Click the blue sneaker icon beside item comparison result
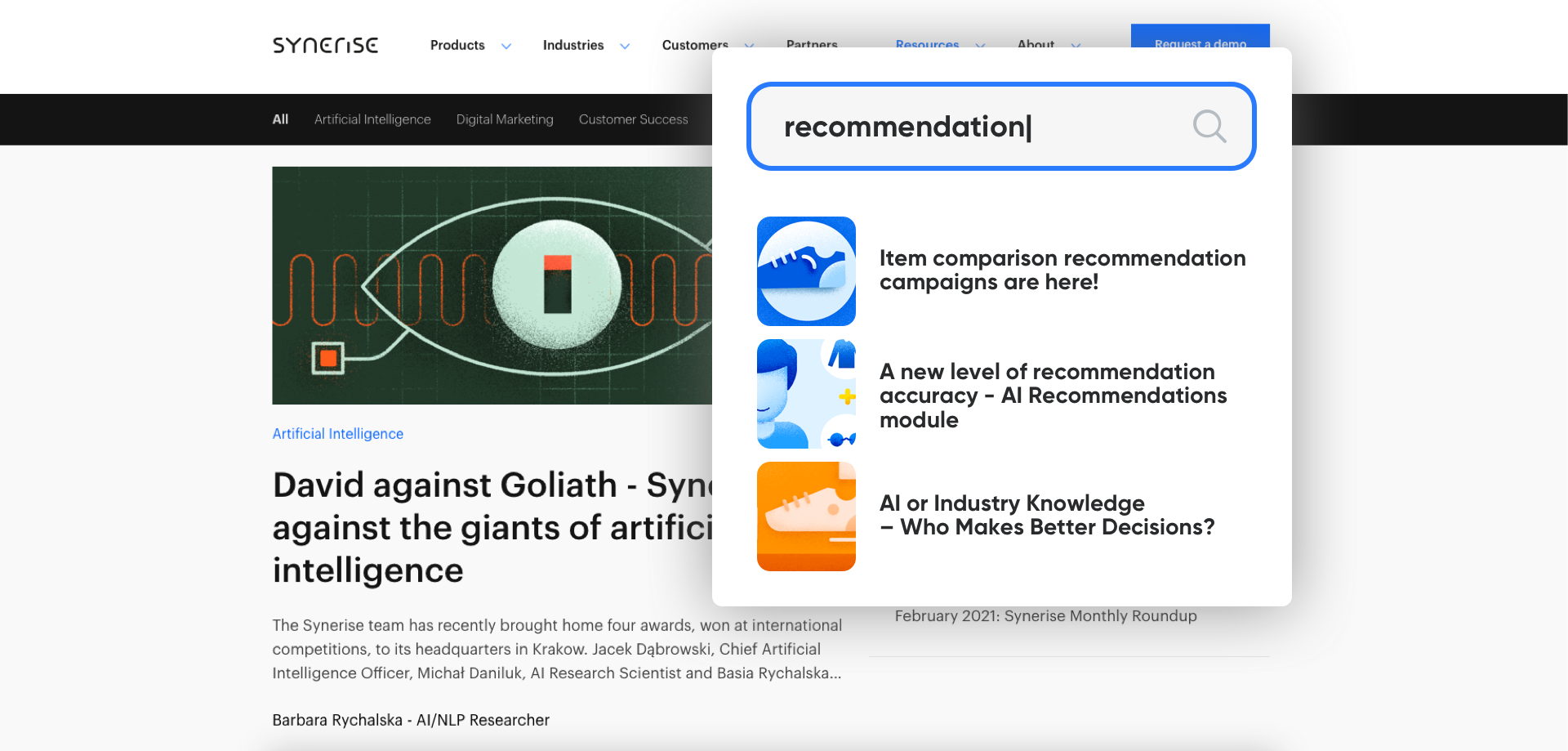 tap(806, 270)
